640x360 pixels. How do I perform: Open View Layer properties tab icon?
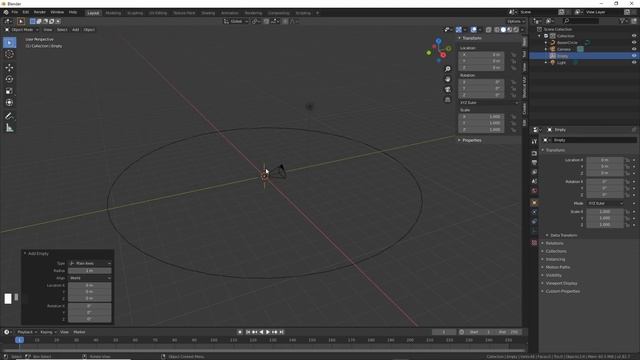534,172
